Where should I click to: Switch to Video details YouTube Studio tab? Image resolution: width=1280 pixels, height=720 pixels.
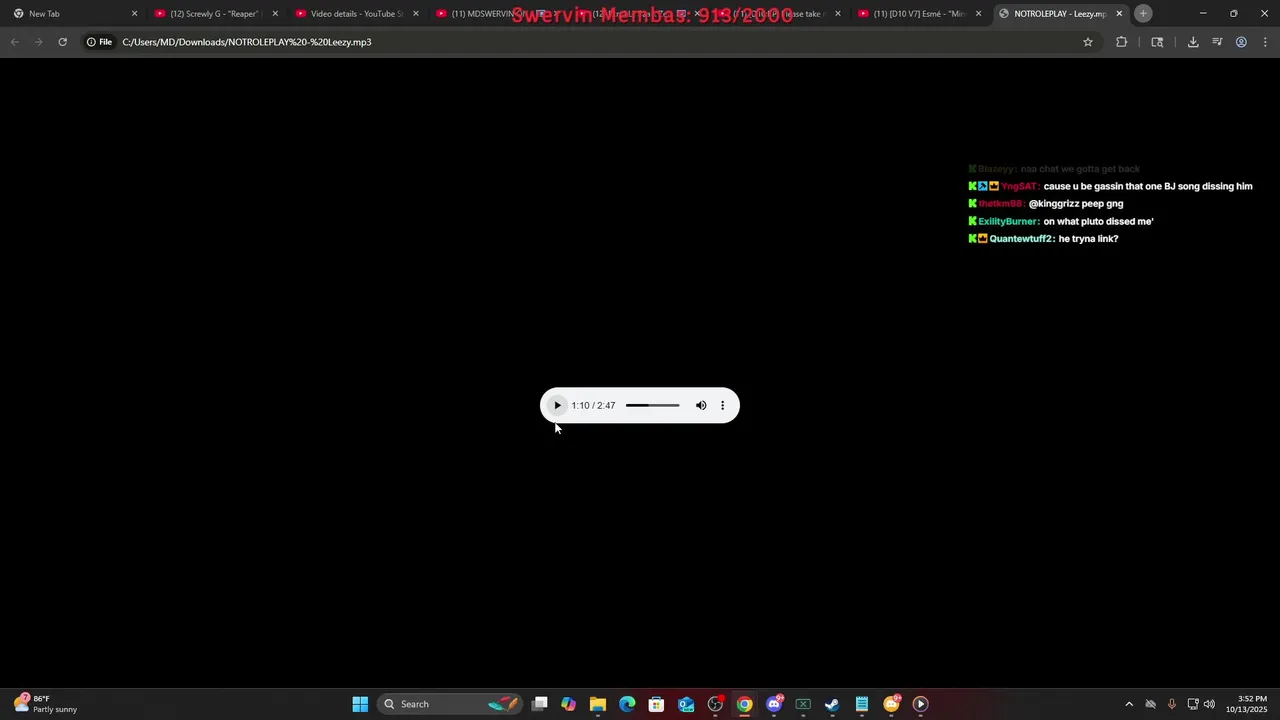354,14
